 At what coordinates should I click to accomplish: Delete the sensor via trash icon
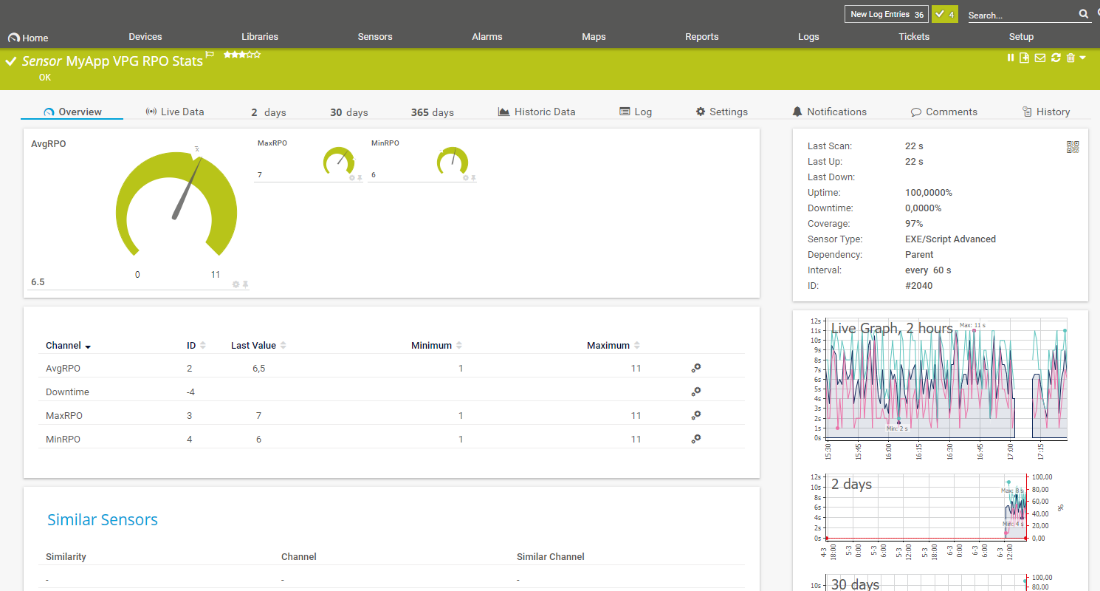point(1070,58)
